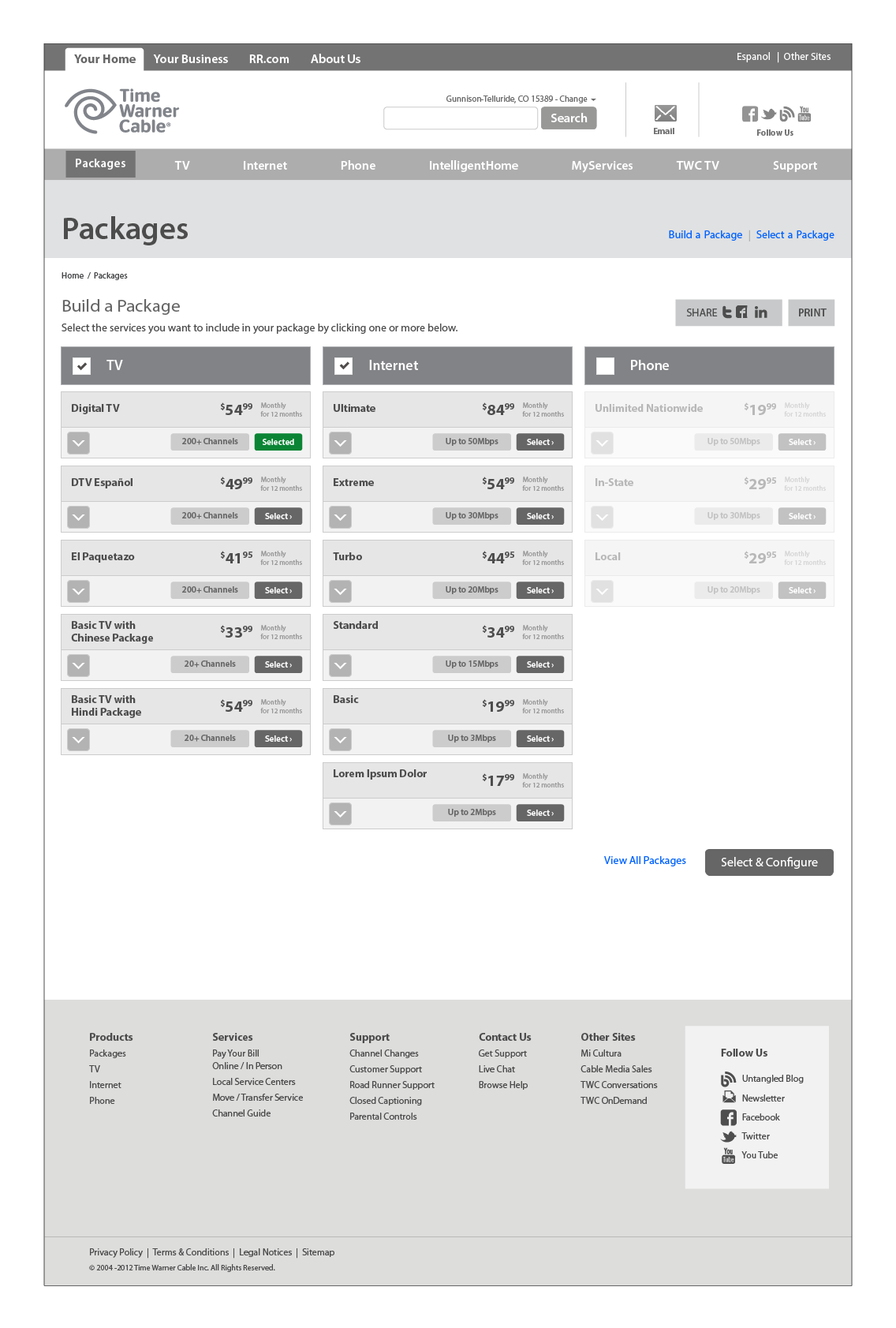Open the Build a Package link
The height and width of the screenshot is (1328, 896).
[x=705, y=234]
